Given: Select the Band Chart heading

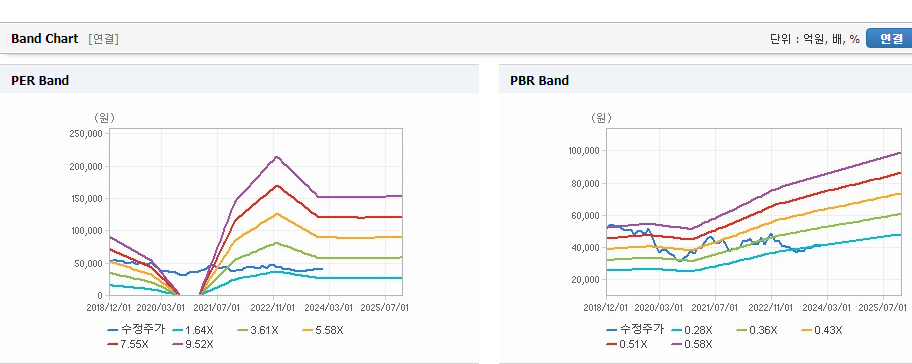Looking at the screenshot, I should pyautogui.click(x=44, y=39).
